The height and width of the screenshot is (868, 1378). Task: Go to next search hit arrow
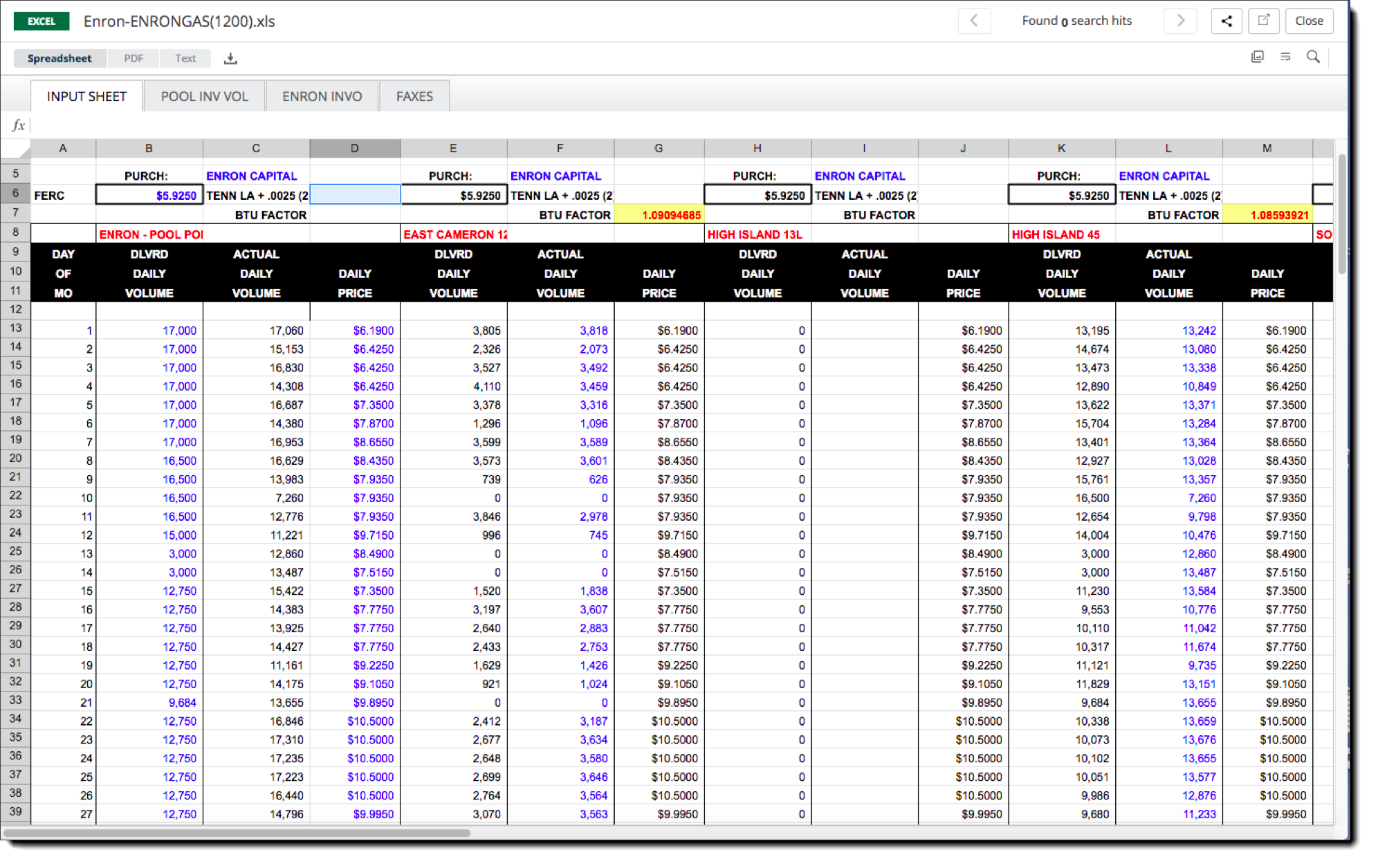point(1180,21)
